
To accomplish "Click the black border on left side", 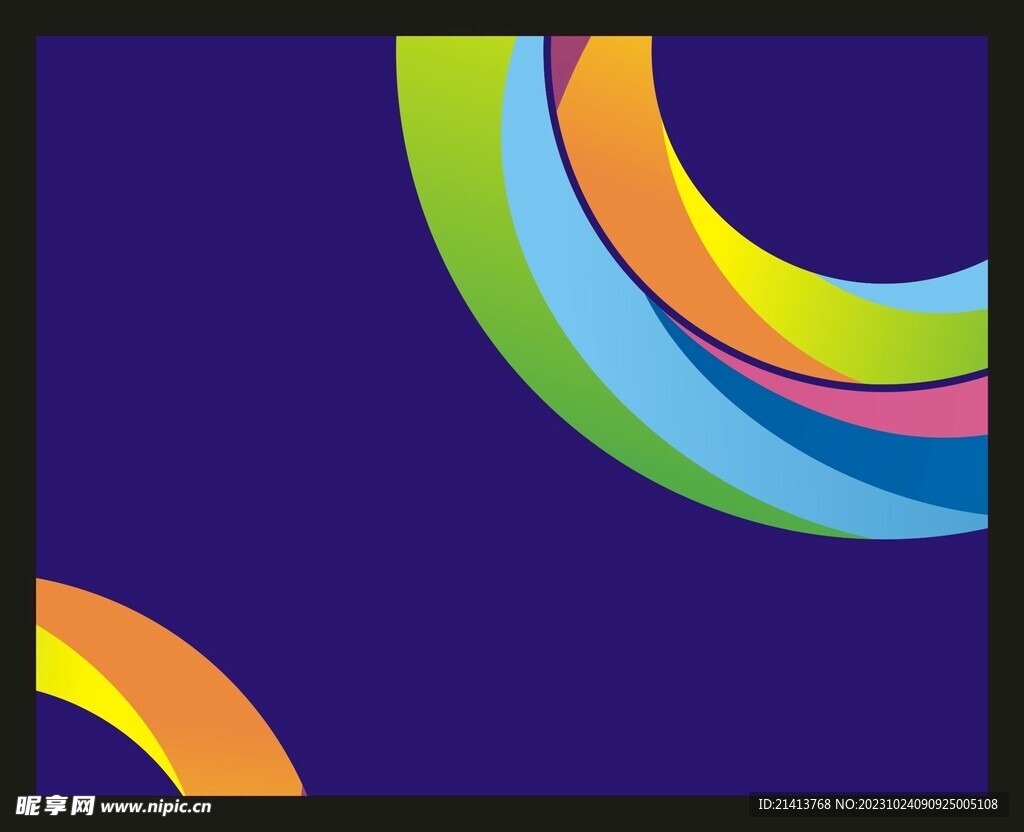I will [17, 400].
